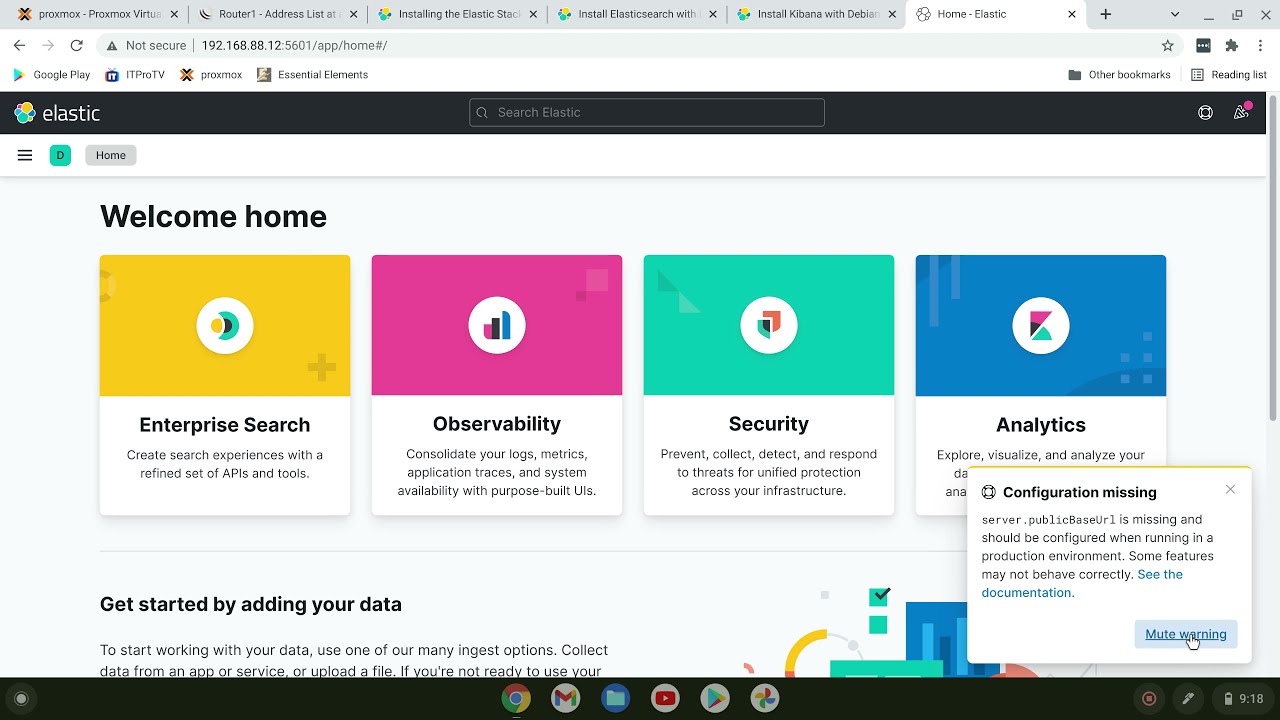The image size is (1280, 720).
Task: Open a new browser tab
Action: tap(1105, 14)
